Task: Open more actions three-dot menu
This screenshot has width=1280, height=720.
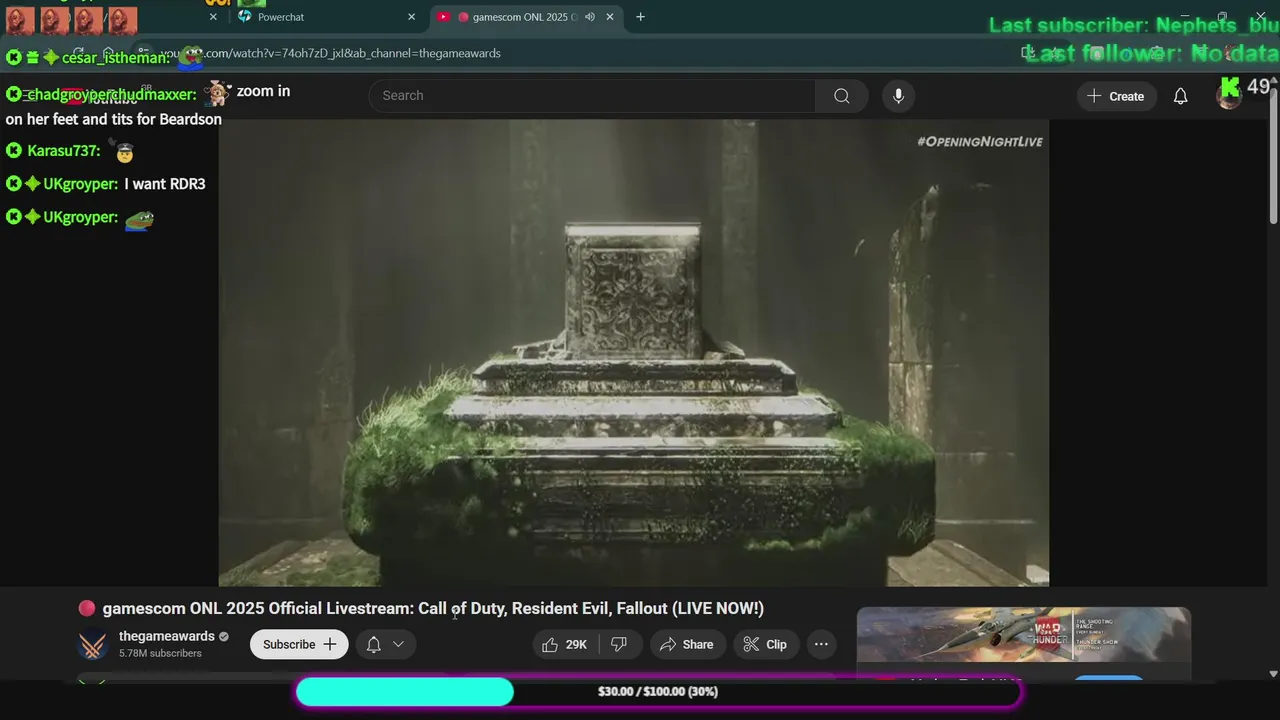Action: point(821,644)
